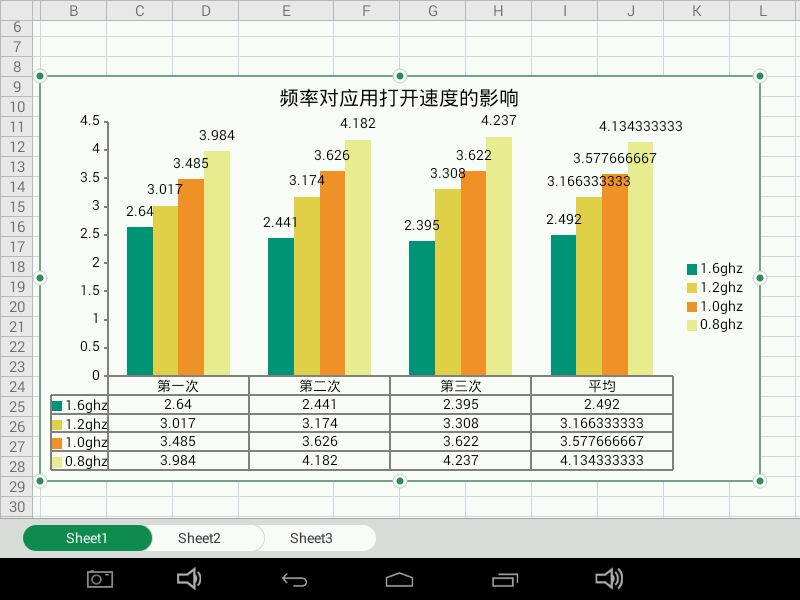Select row 7 header

(x=17, y=47)
